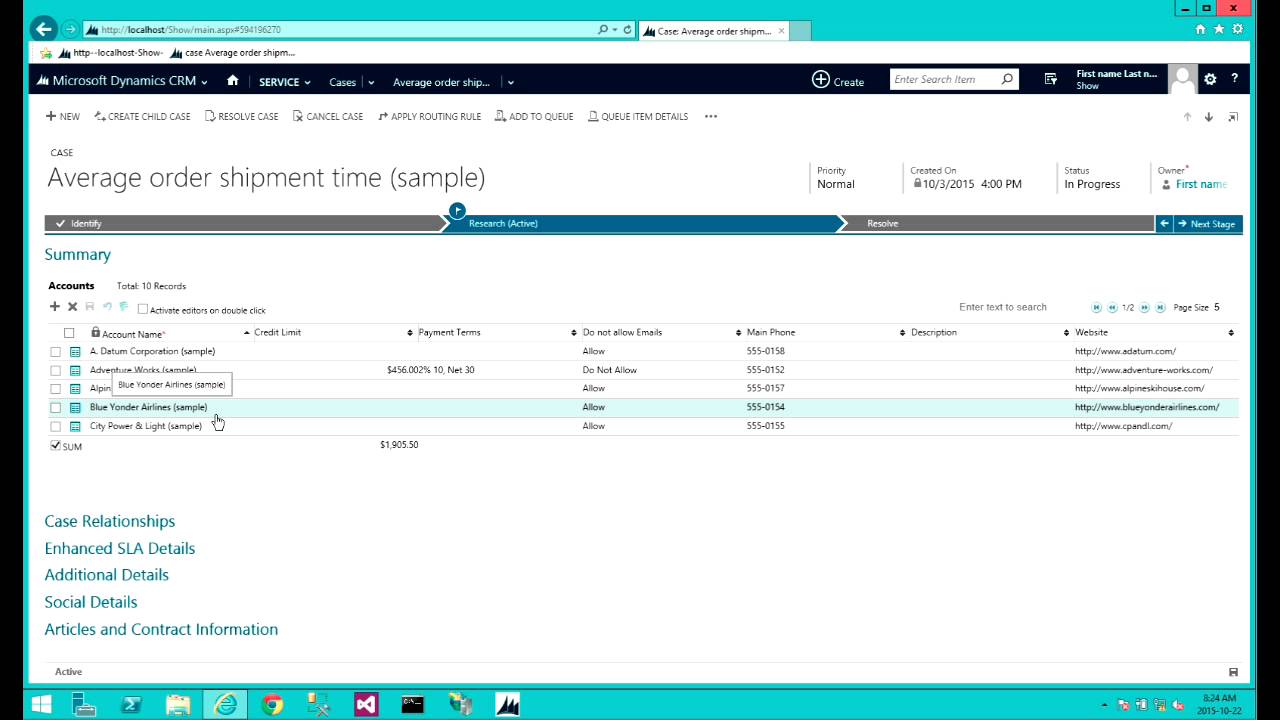Click the save icon in form footer
This screenshot has height=720, width=1280.
coord(1233,672)
